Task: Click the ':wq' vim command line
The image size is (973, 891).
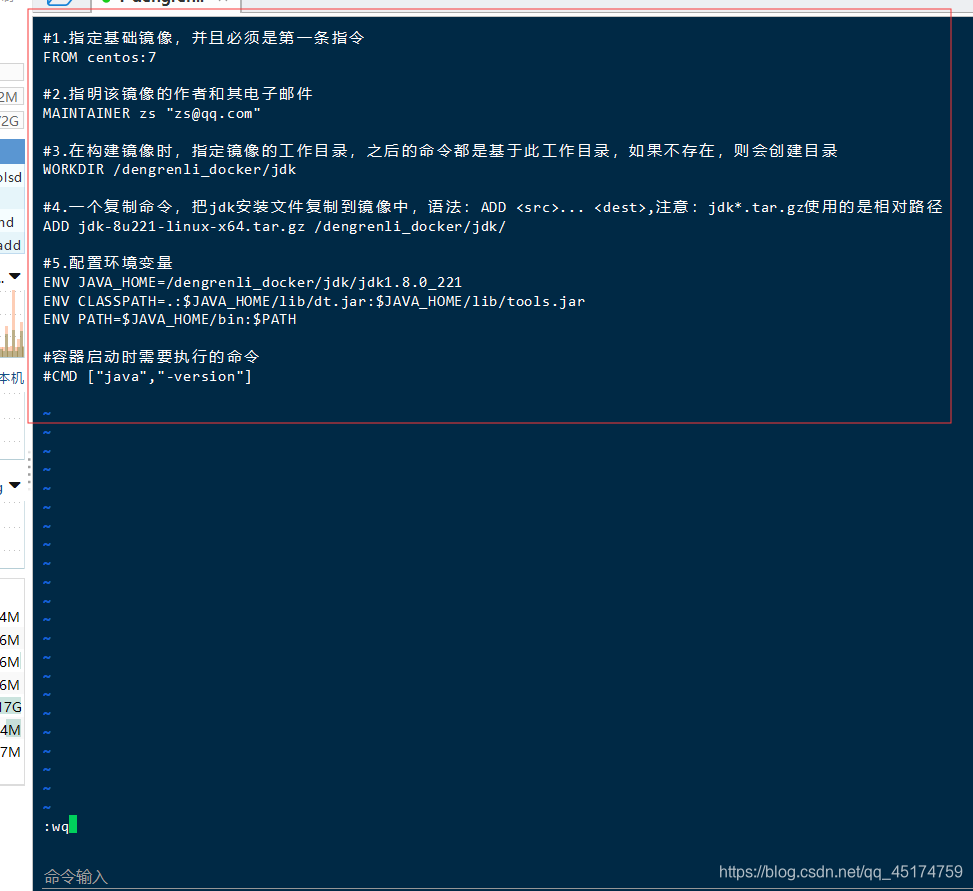Action: coord(60,826)
